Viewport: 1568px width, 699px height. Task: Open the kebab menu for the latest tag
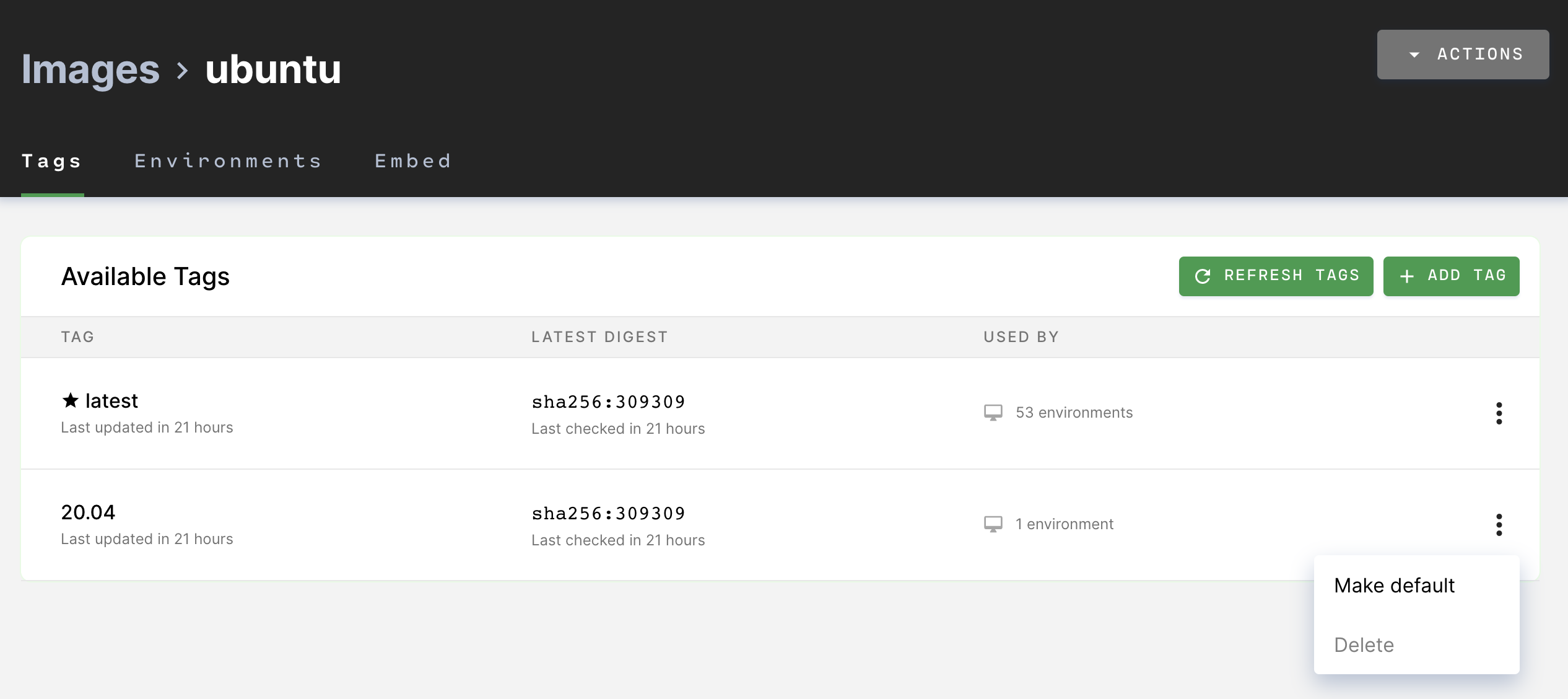pyautogui.click(x=1499, y=413)
